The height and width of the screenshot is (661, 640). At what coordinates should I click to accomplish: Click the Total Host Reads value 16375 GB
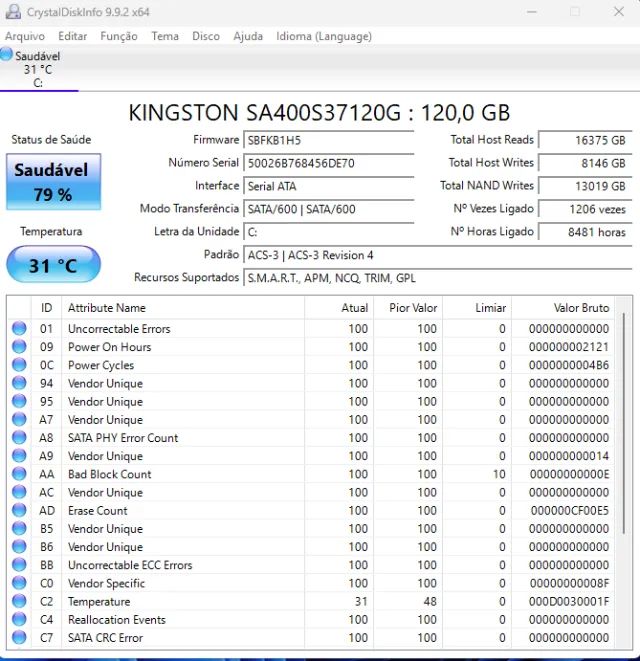[585, 140]
